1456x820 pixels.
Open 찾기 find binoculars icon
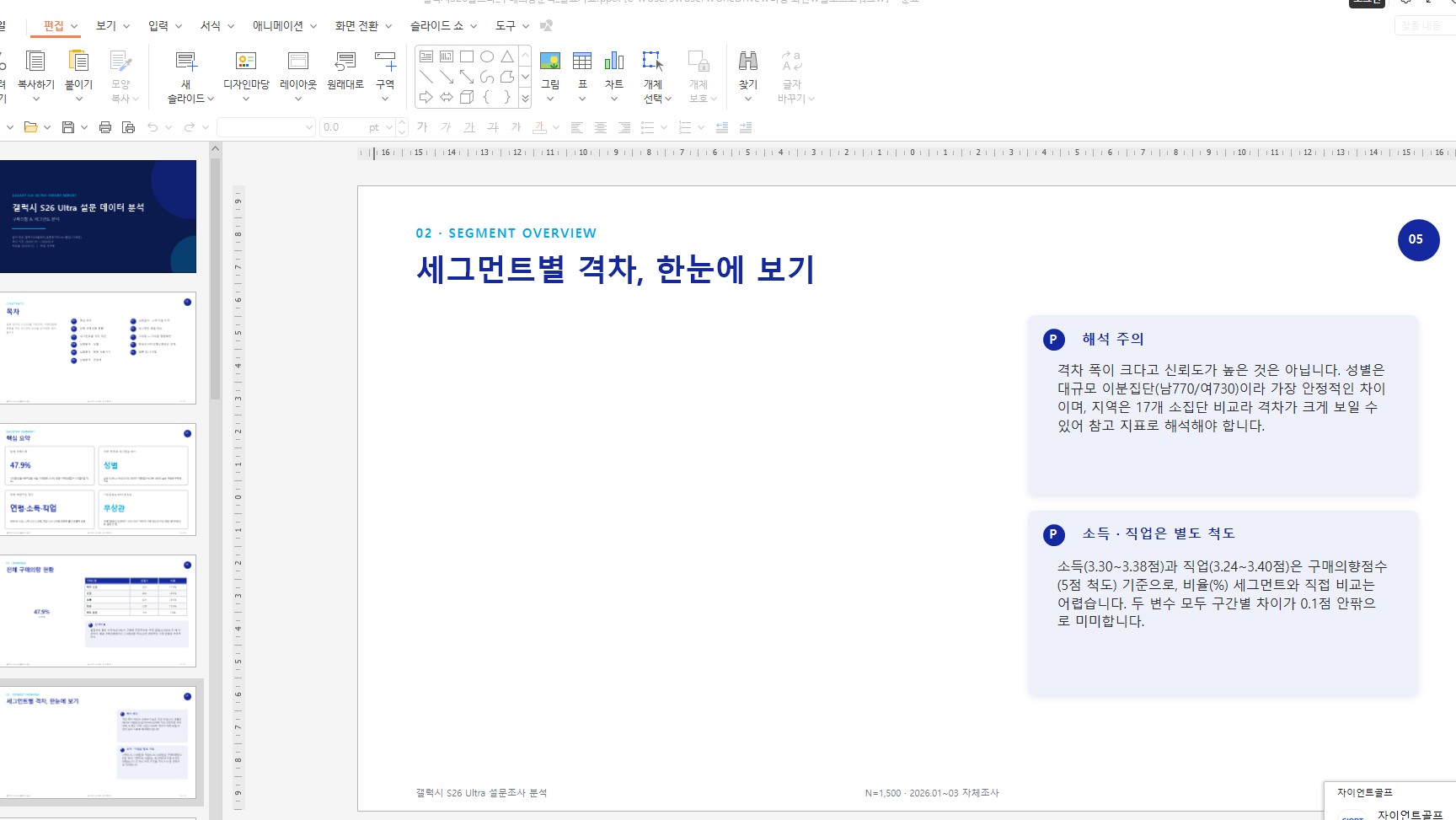[x=748, y=62]
